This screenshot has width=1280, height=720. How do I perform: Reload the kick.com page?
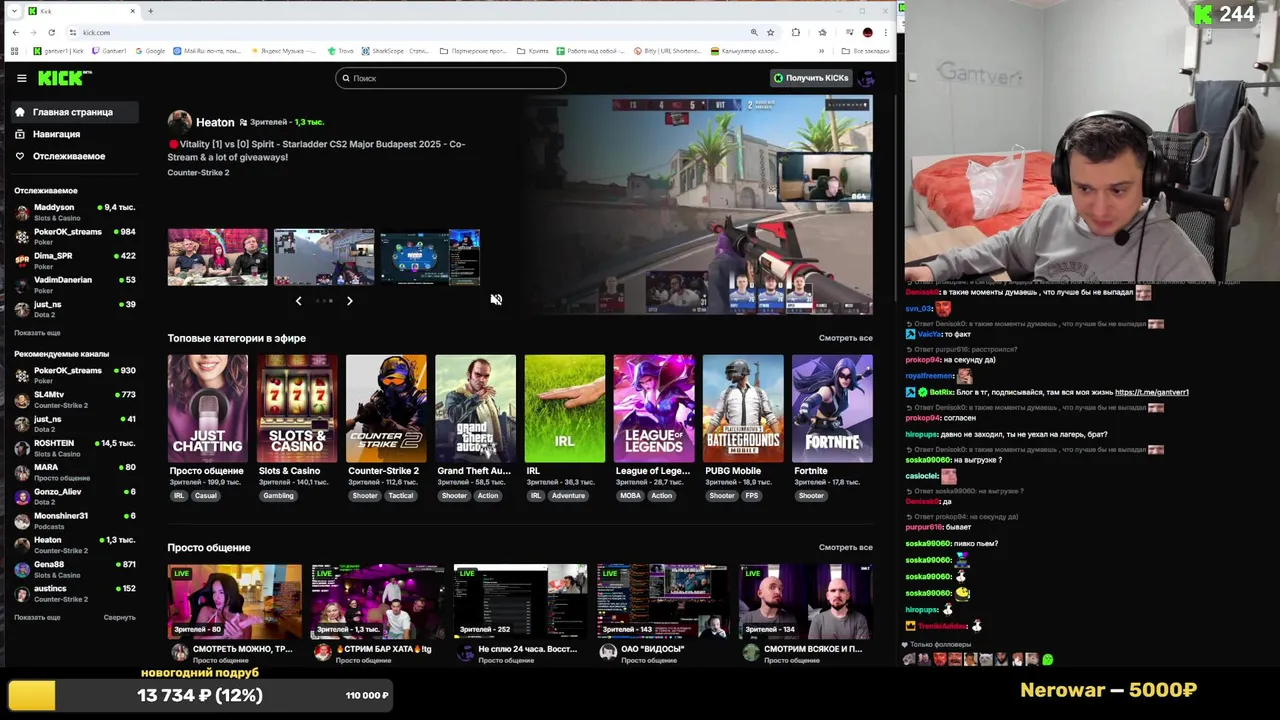(x=51, y=32)
